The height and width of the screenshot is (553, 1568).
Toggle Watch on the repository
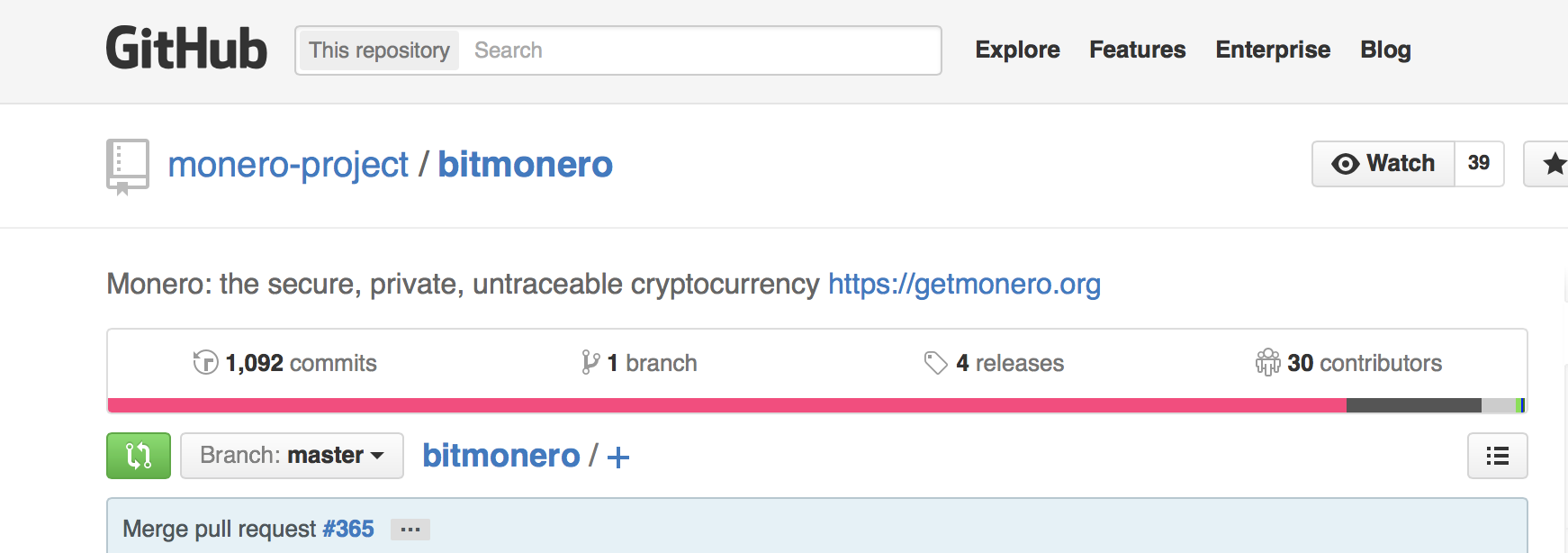coord(1383,164)
